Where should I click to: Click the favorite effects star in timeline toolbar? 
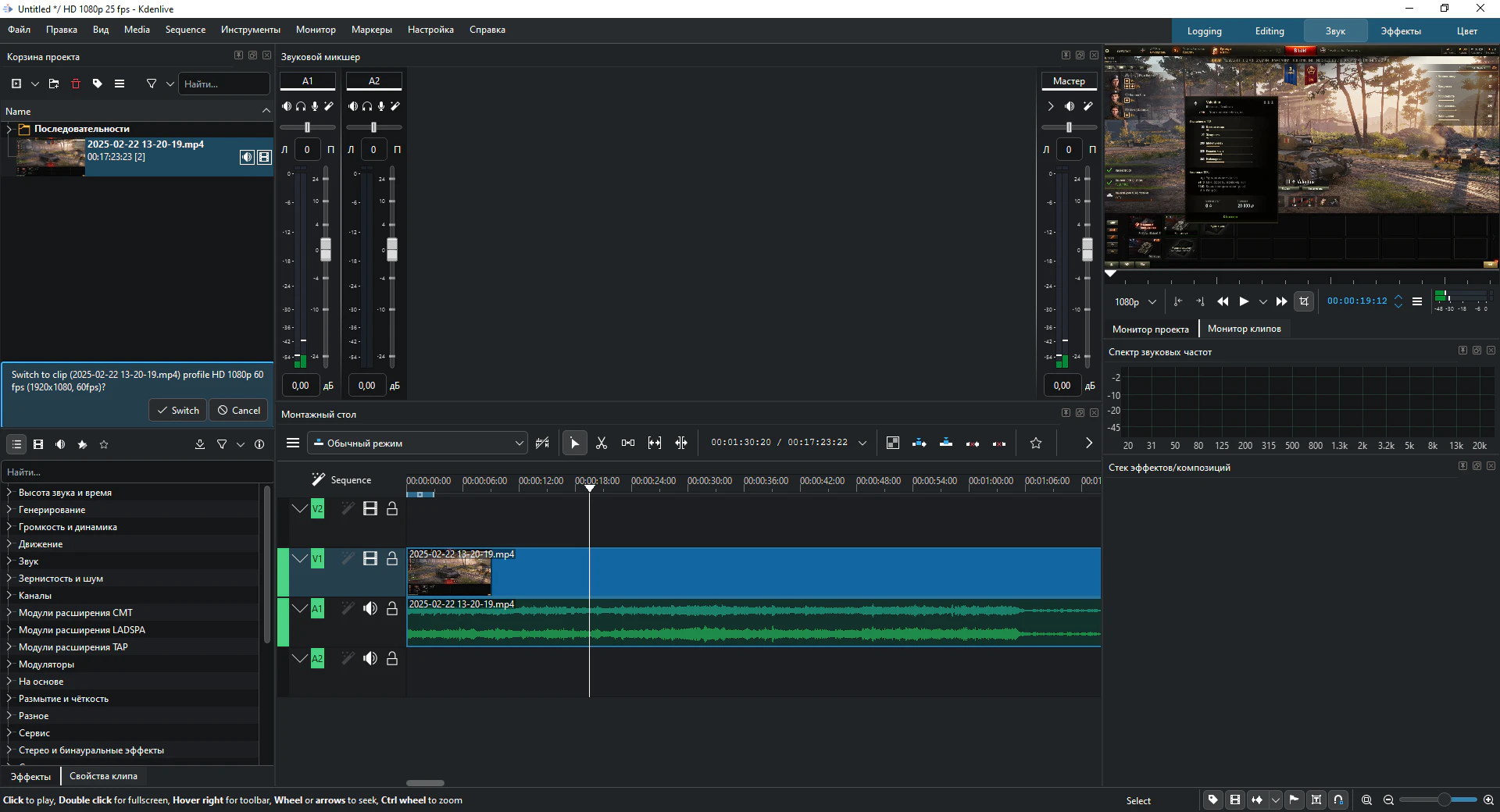tap(1036, 443)
